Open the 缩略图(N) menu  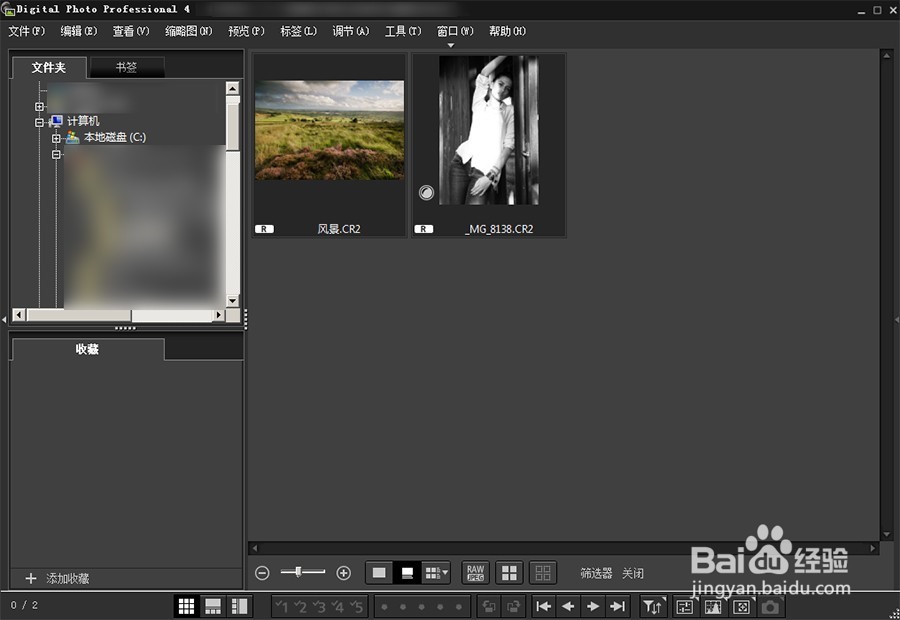[x=189, y=31]
